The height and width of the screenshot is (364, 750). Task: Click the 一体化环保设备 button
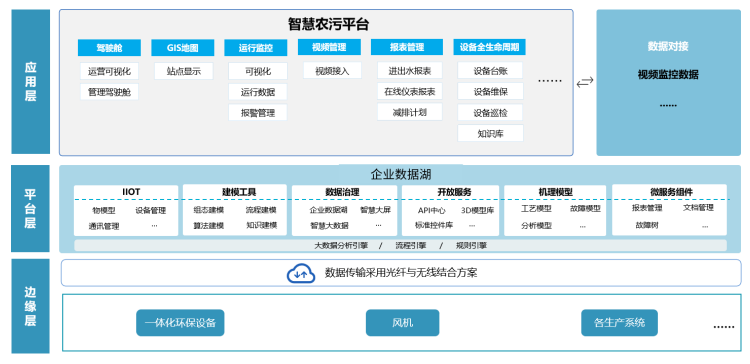180,322
